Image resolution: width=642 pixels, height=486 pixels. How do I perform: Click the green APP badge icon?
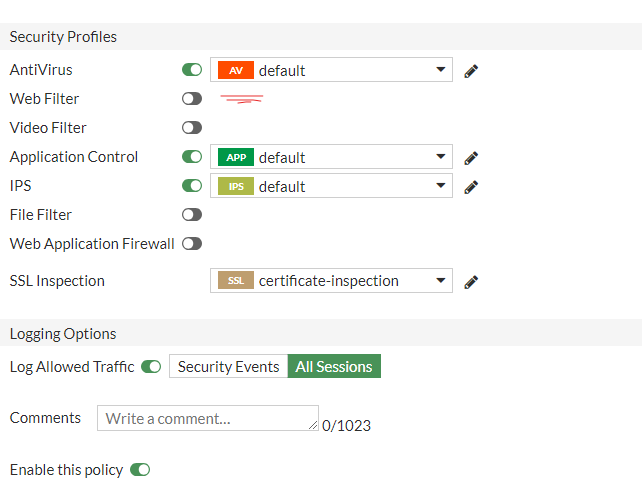pyautogui.click(x=235, y=158)
